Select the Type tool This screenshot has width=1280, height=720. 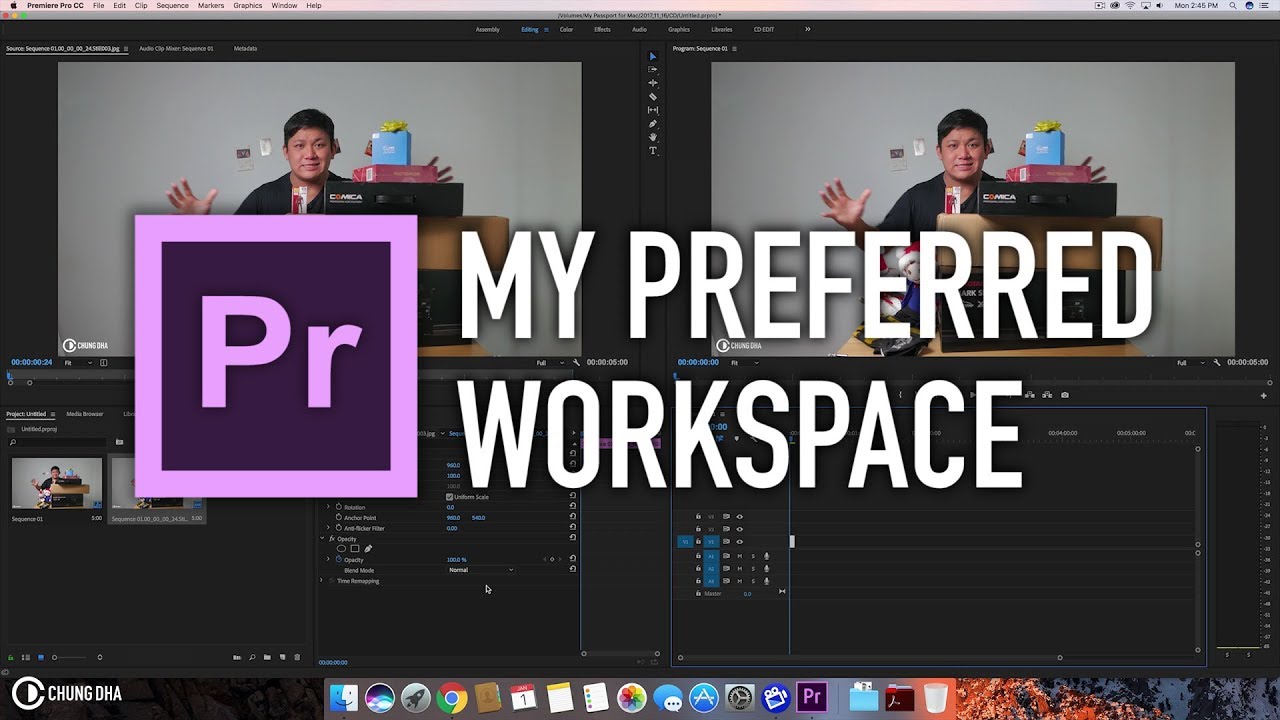(653, 151)
